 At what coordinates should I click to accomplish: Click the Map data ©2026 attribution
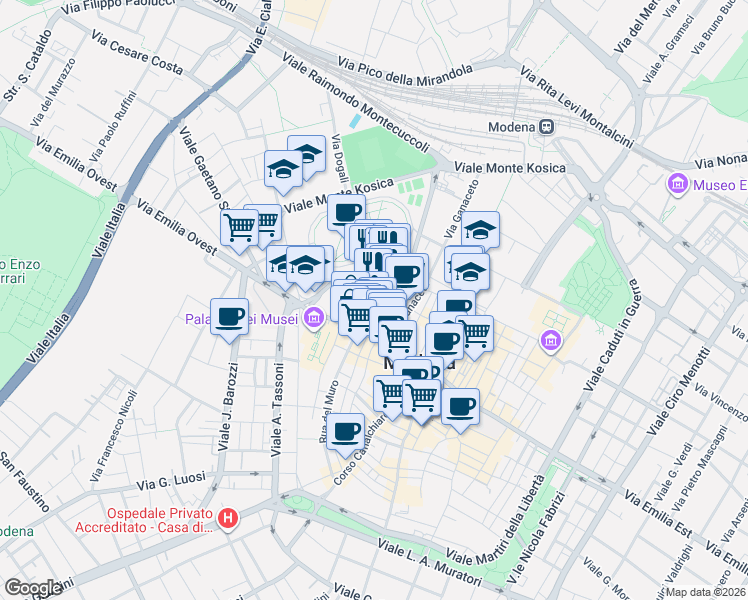[706, 592]
